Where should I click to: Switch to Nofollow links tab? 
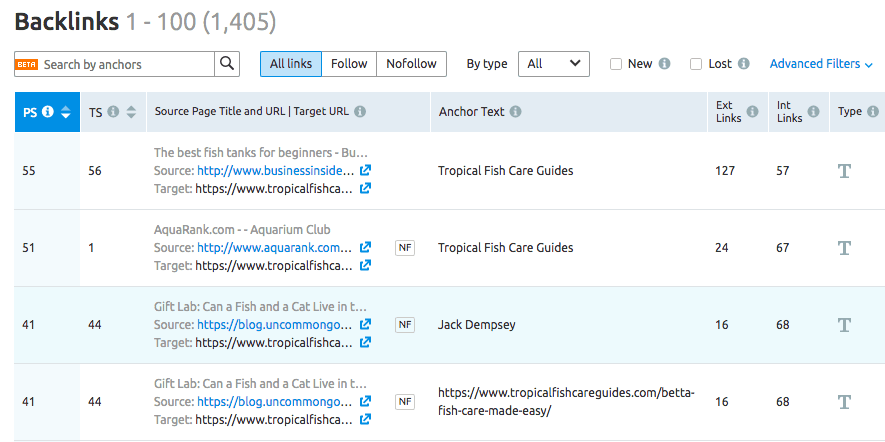(x=411, y=64)
